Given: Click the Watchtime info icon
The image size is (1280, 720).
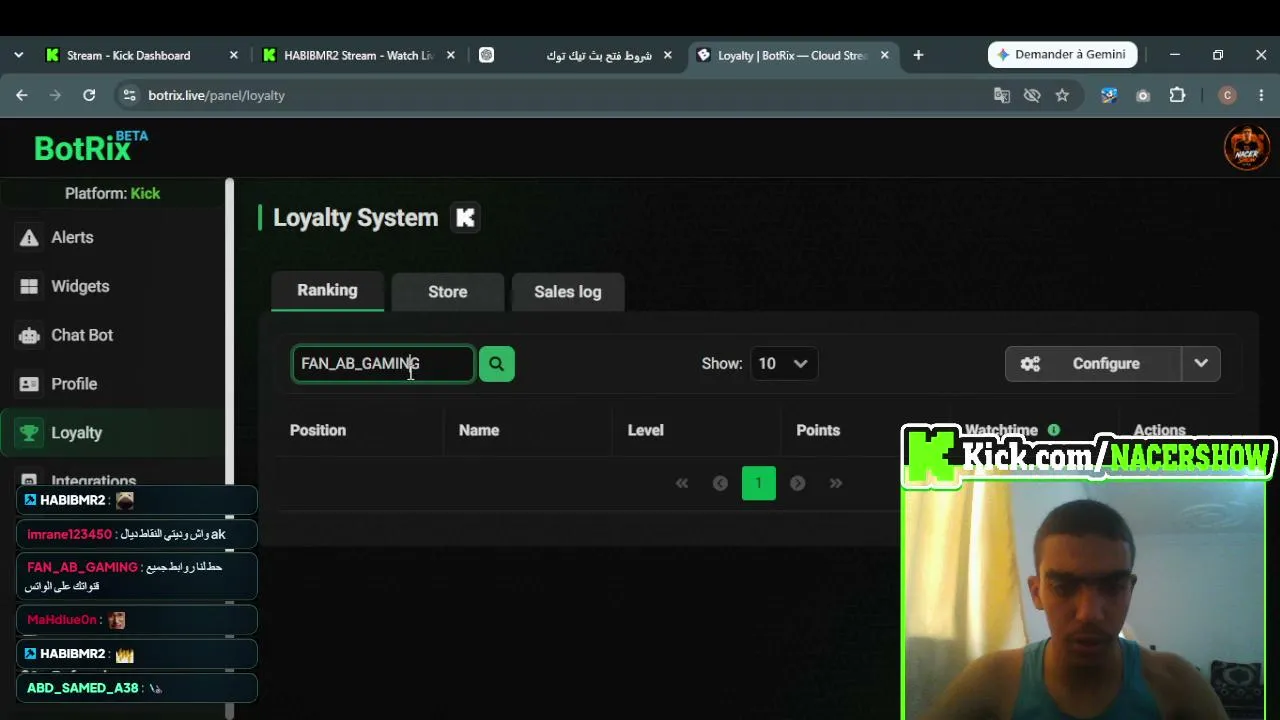Looking at the screenshot, I should (x=1054, y=430).
